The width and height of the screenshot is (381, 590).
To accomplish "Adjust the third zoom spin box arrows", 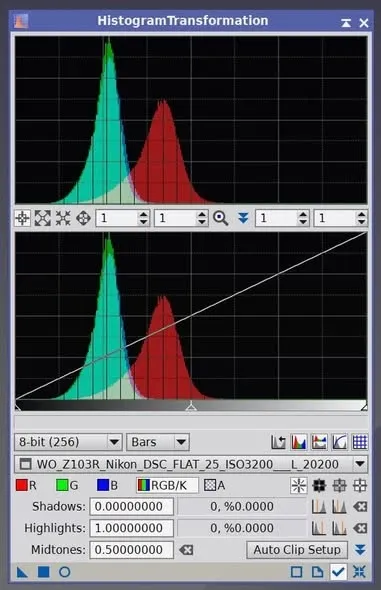I will [x=303, y=218].
